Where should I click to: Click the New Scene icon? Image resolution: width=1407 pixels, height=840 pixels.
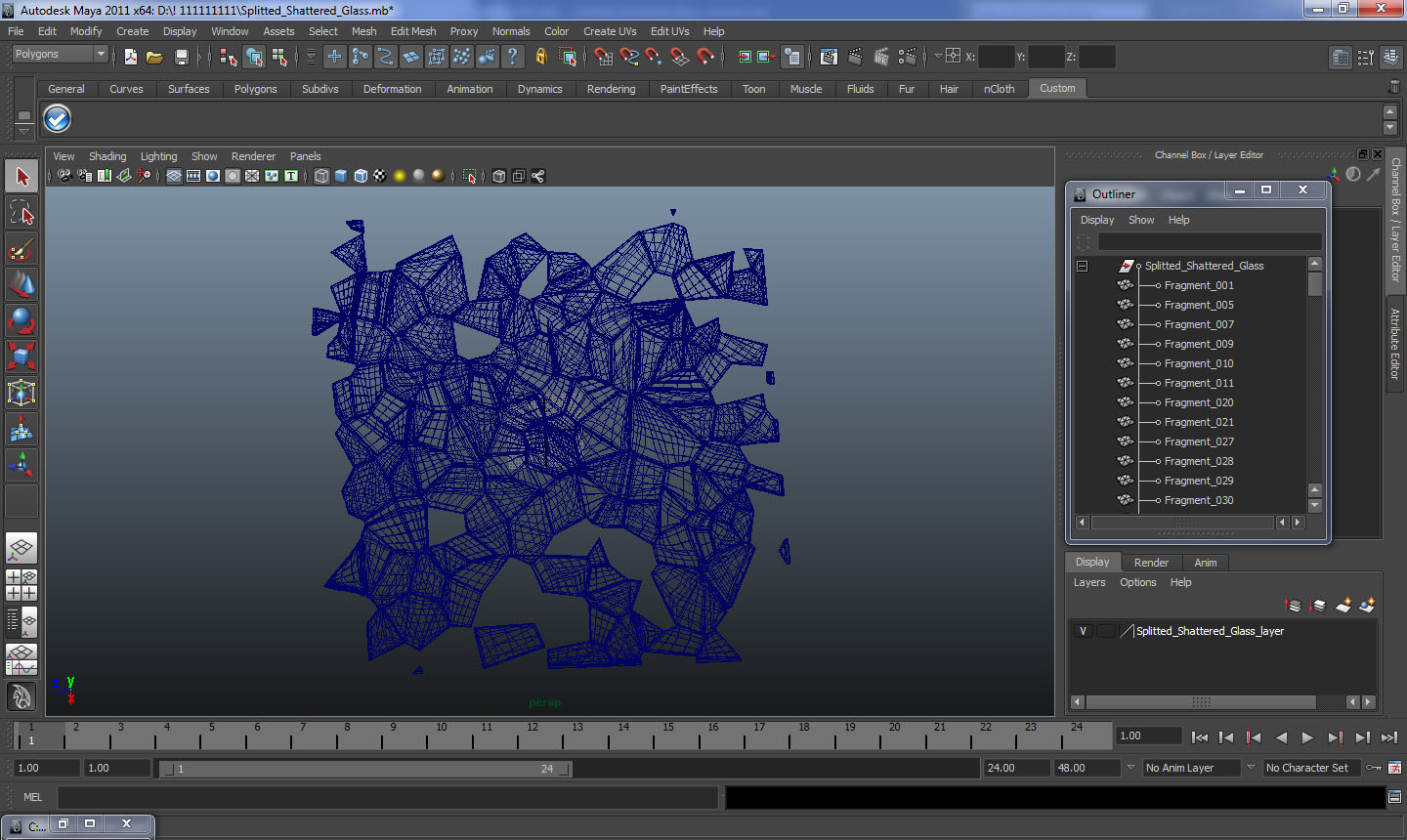pos(130,57)
